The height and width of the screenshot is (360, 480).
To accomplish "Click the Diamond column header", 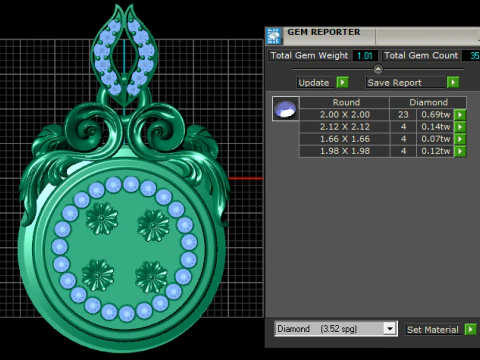I will [x=428, y=102].
